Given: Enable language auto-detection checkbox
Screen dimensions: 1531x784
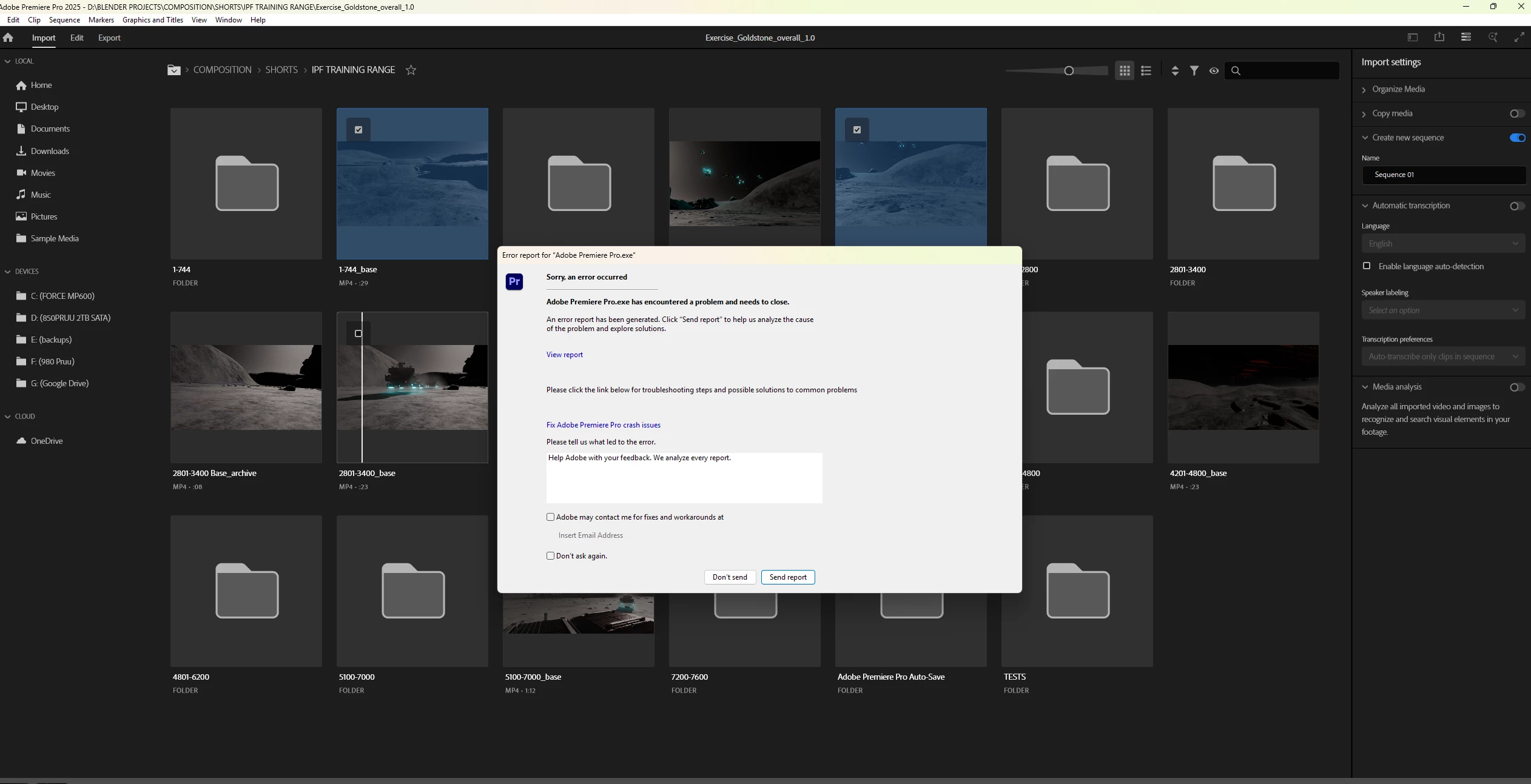Looking at the screenshot, I should [x=1367, y=266].
